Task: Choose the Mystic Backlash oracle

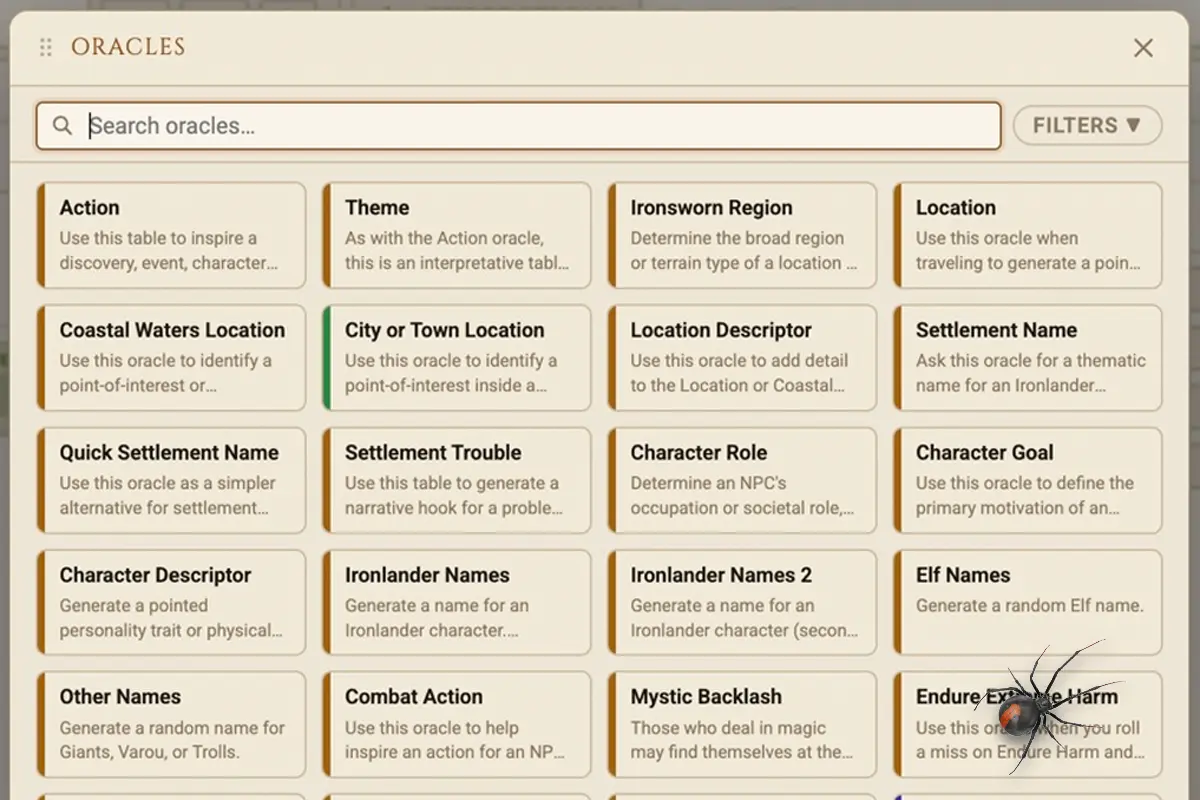Action: (x=742, y=725)
